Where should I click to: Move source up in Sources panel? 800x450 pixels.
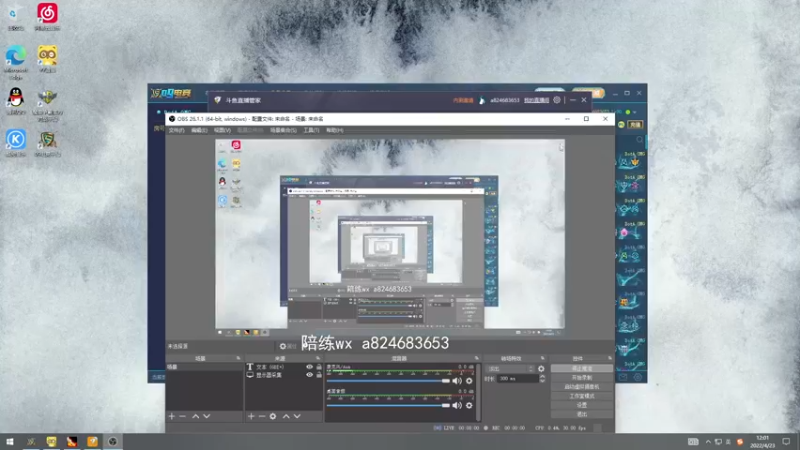coord(286,416)
